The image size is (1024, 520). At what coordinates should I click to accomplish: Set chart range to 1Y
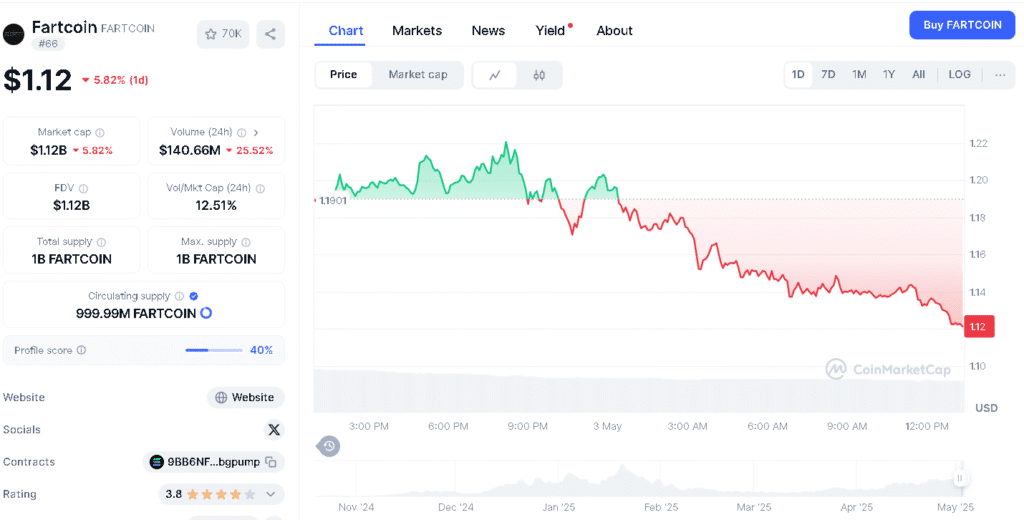click(889, 74)
